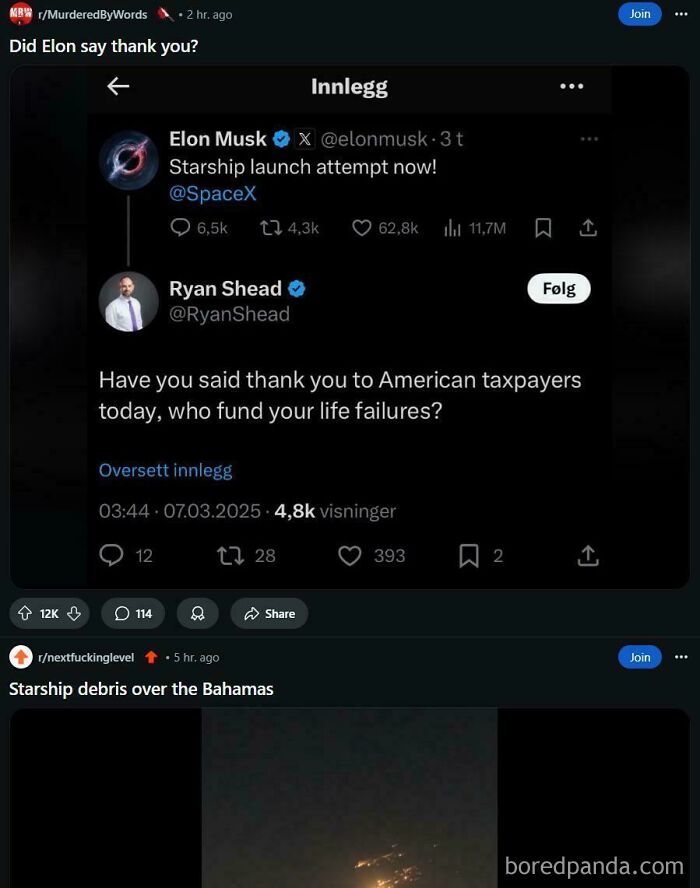
Task: Open the Oversett innlegg translation link
Action: pos(165,470)
